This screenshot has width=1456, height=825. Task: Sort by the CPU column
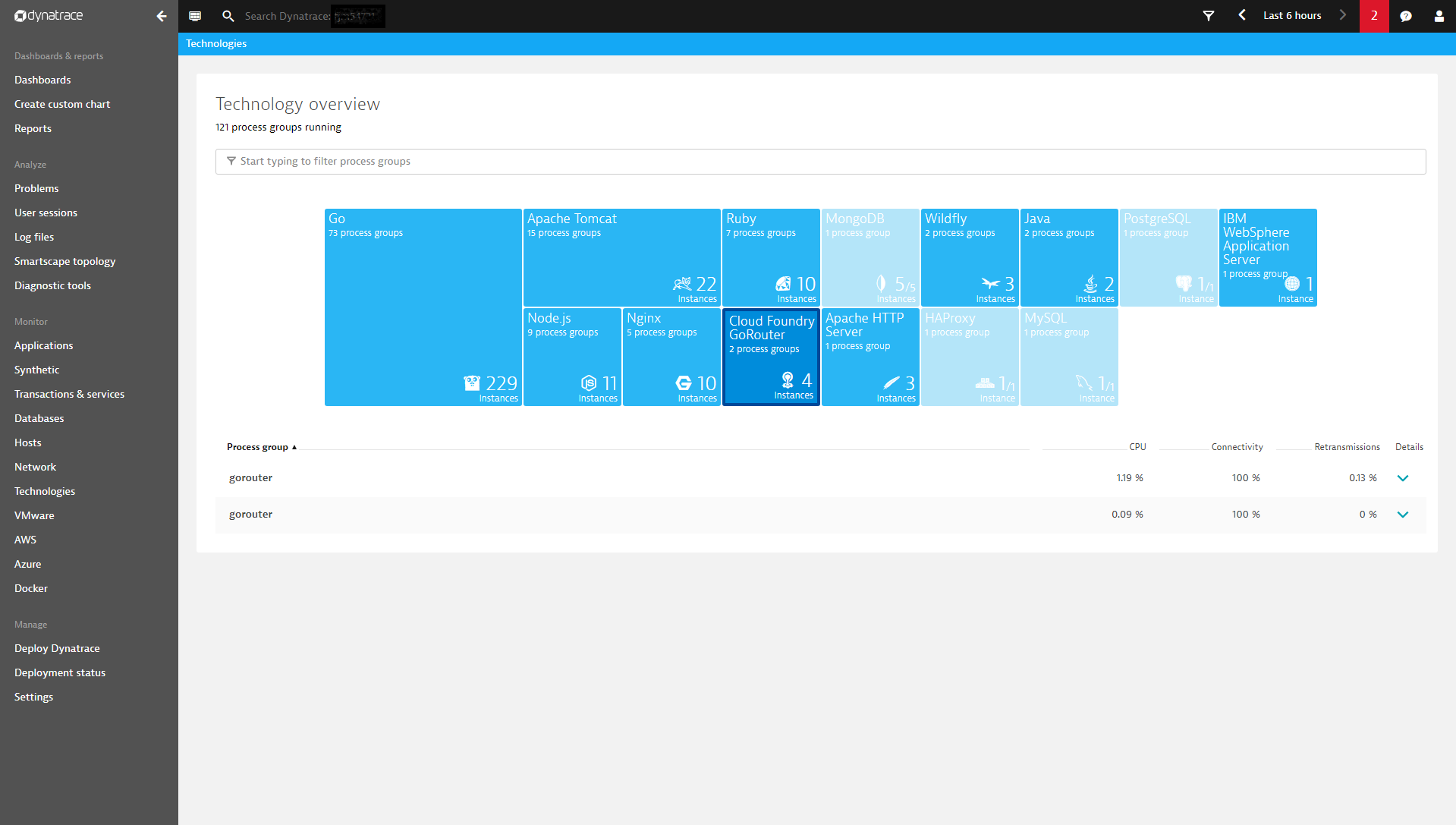1137,447
